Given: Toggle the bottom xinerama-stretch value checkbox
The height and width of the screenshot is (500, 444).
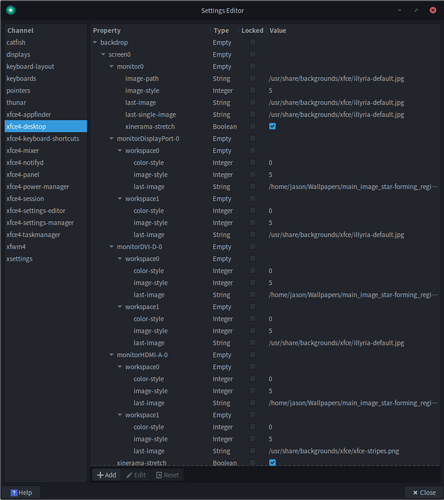Looking at the screenshot, I should coord(272,462).
